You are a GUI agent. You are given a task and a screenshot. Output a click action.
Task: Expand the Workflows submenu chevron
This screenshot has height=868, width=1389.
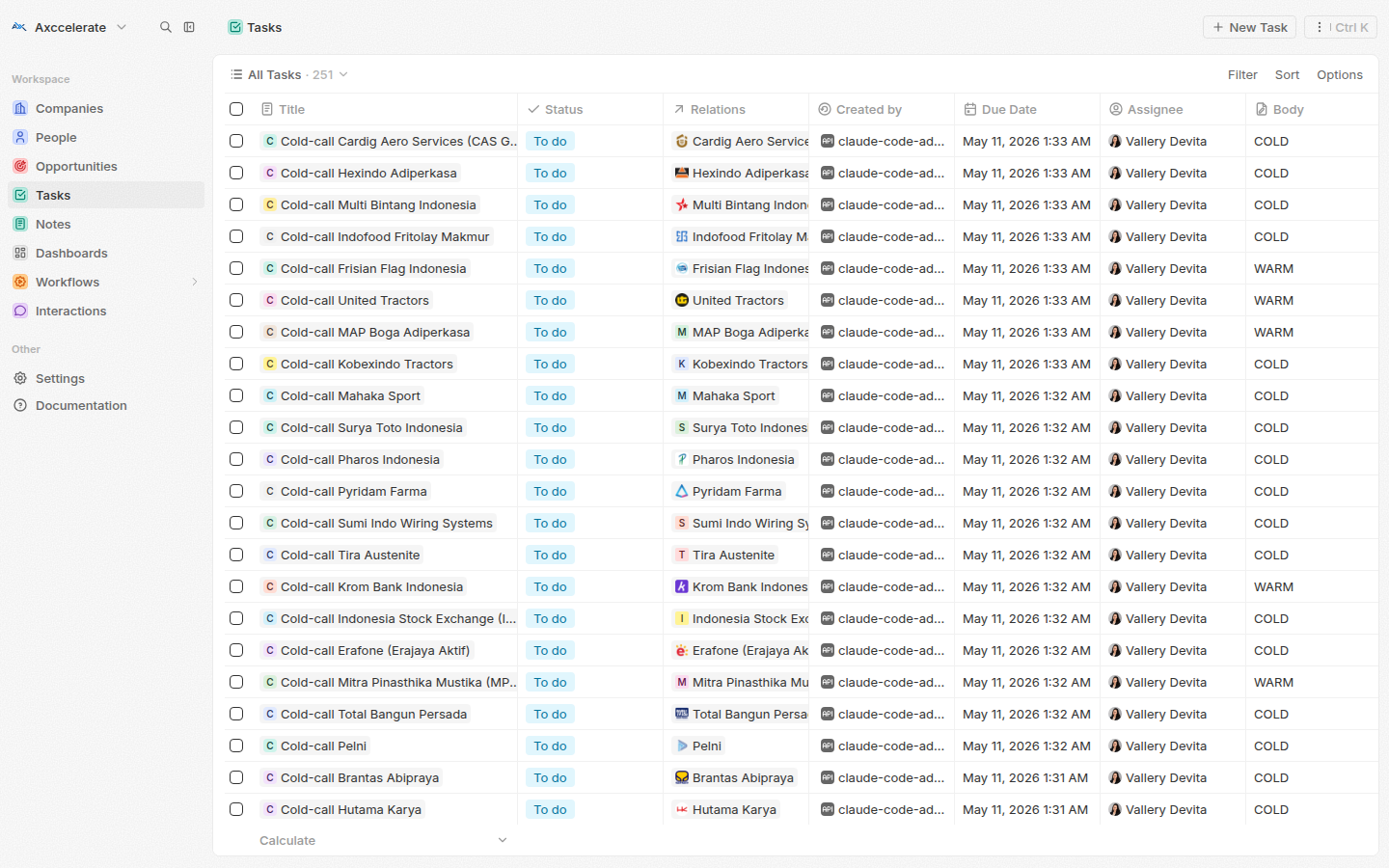click(x=195, y=282)
